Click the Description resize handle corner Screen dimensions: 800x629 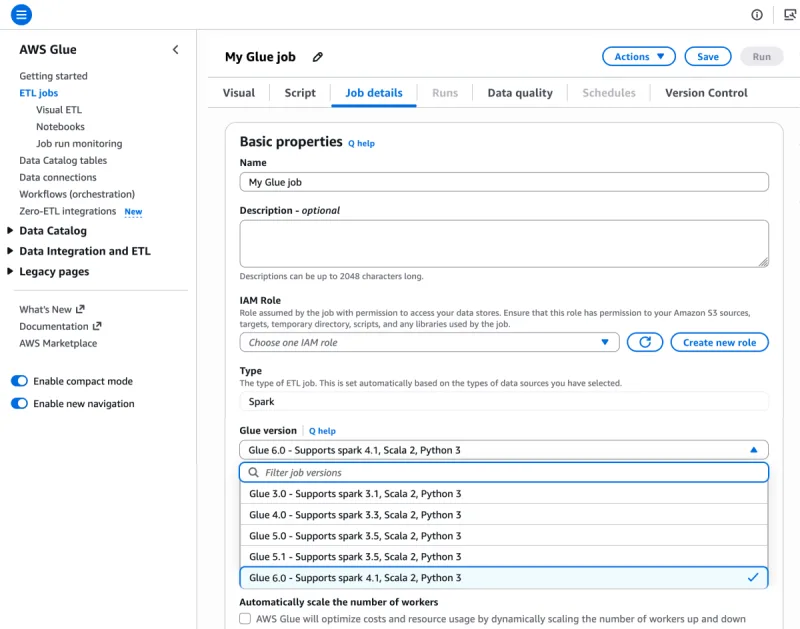pyautogui.click(x=763, y=262)
